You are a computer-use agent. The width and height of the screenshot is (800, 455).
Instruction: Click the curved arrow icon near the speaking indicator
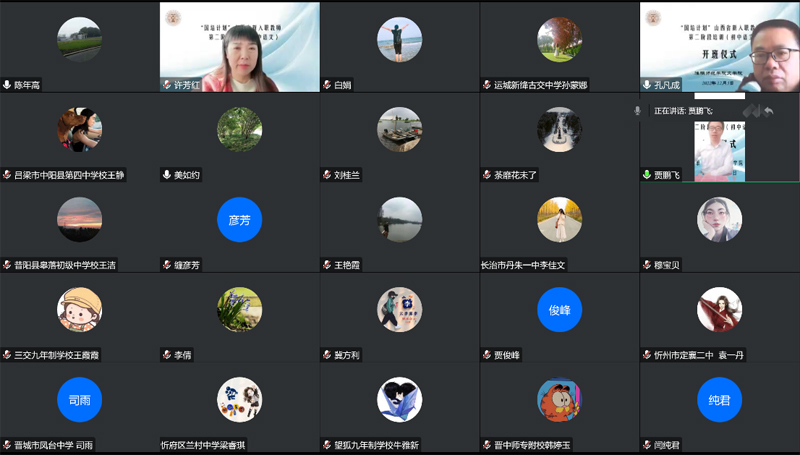[768, 111]
